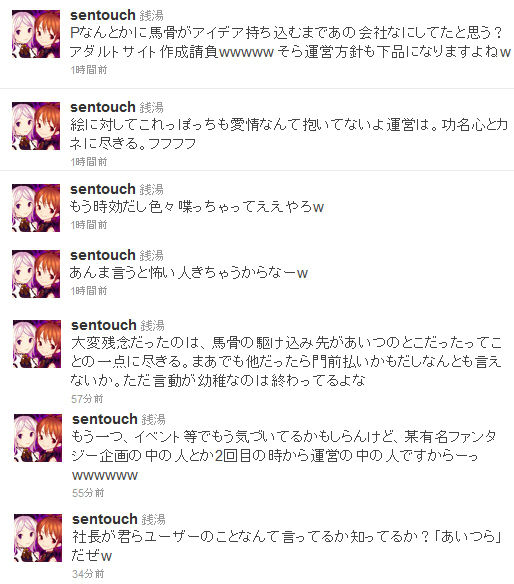
Task: Click the avatar on the アダルトサイト作成請負 tweet
Action: pyautogui.click(x=36, y=34)
